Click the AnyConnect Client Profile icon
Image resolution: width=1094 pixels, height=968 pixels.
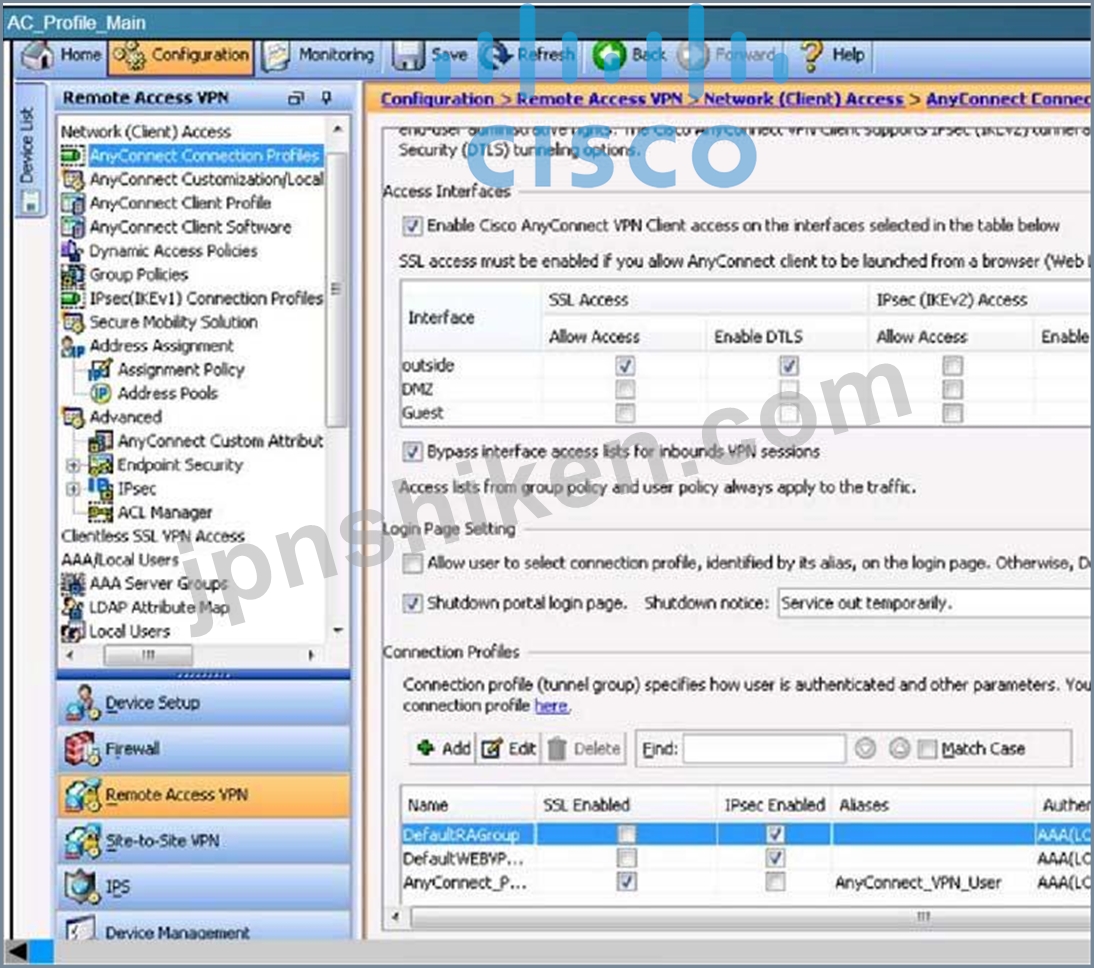click(x=73, y=203)
